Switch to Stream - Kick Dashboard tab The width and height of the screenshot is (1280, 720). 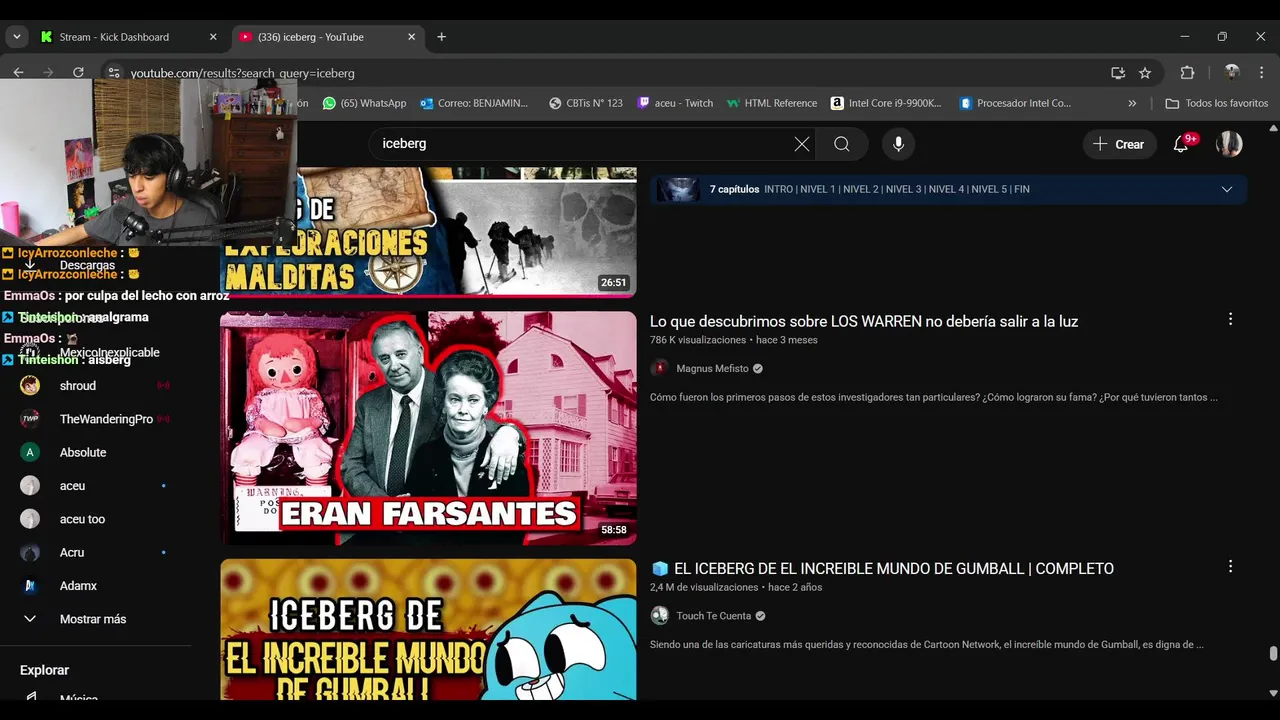129,37
